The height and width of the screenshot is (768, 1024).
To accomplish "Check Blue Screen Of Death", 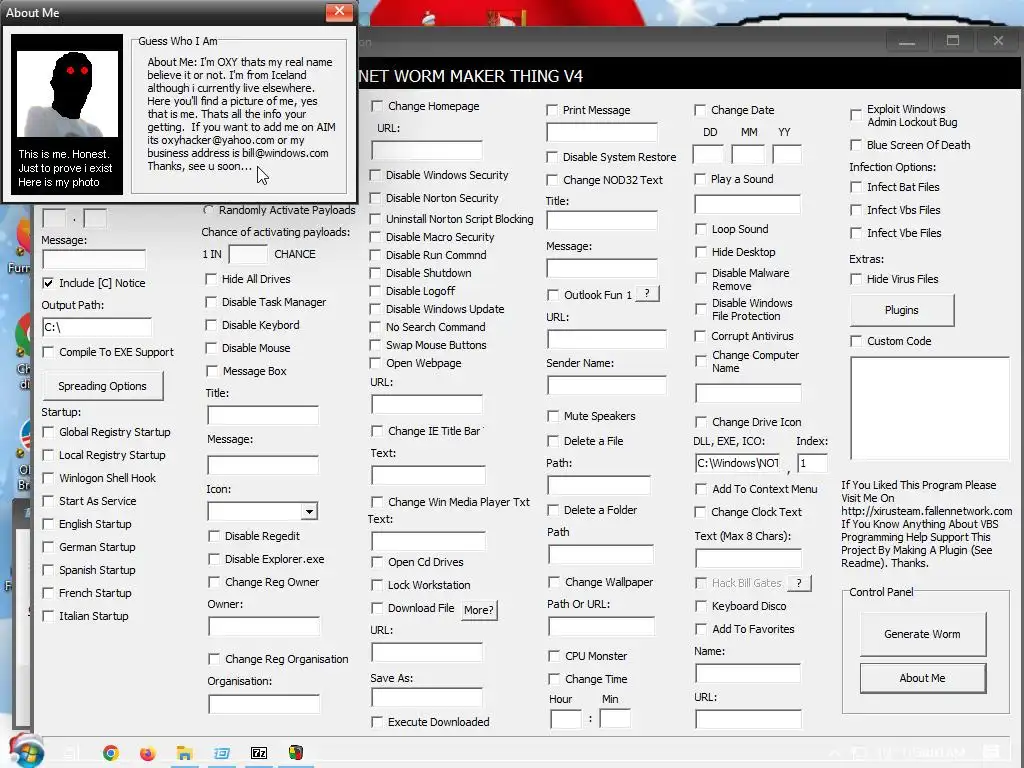I will click(x=856, y=145).
